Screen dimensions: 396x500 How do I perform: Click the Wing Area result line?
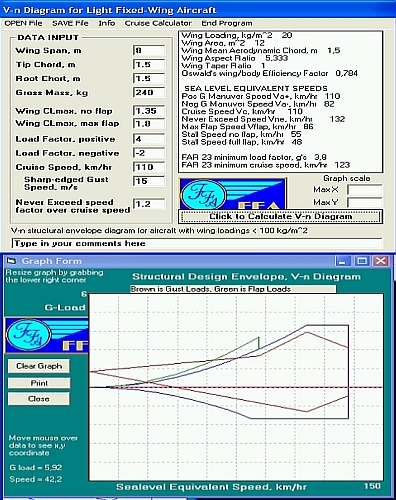(x=223, y=43)
